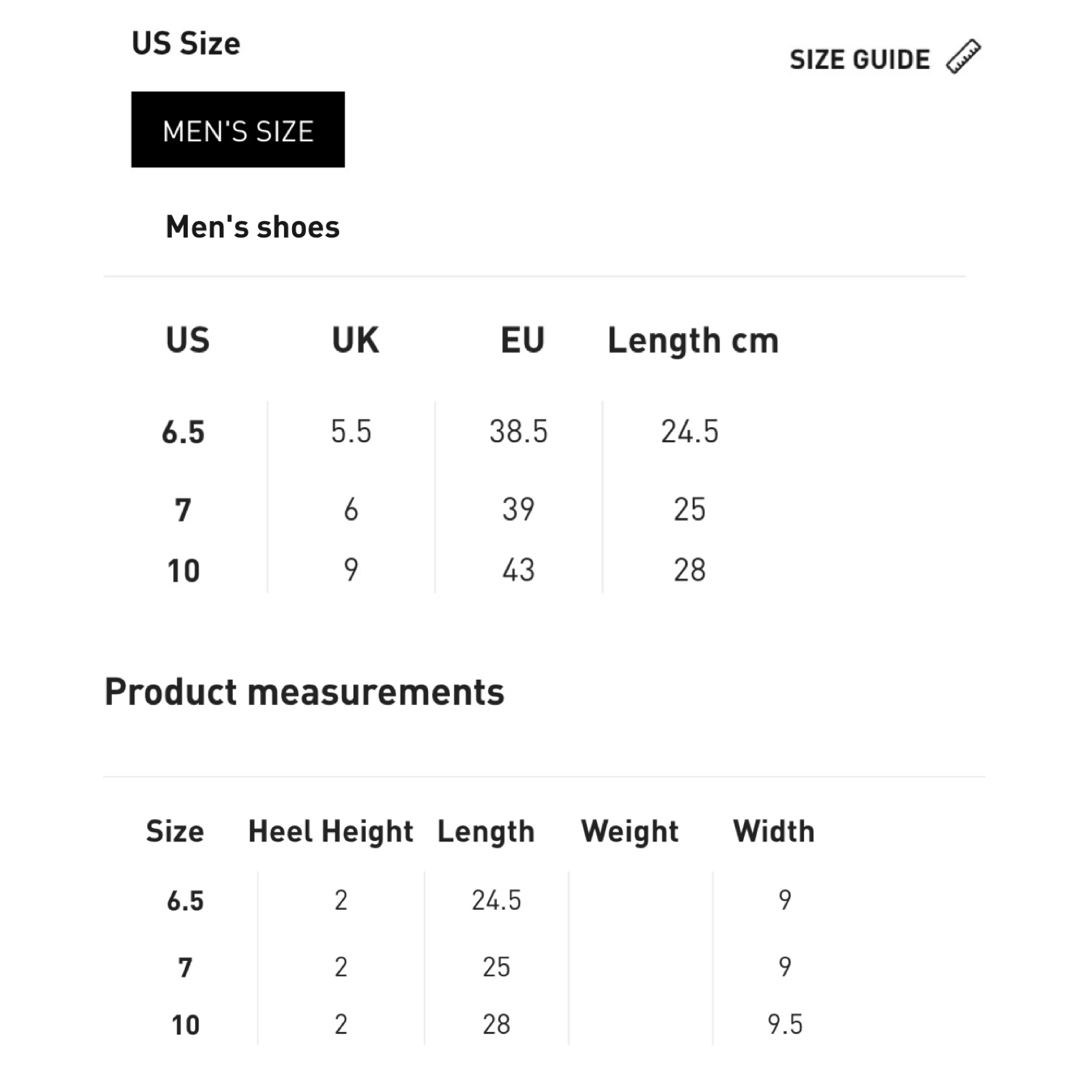
Task: Click the US Size heading
Action: tap(186, 44)
